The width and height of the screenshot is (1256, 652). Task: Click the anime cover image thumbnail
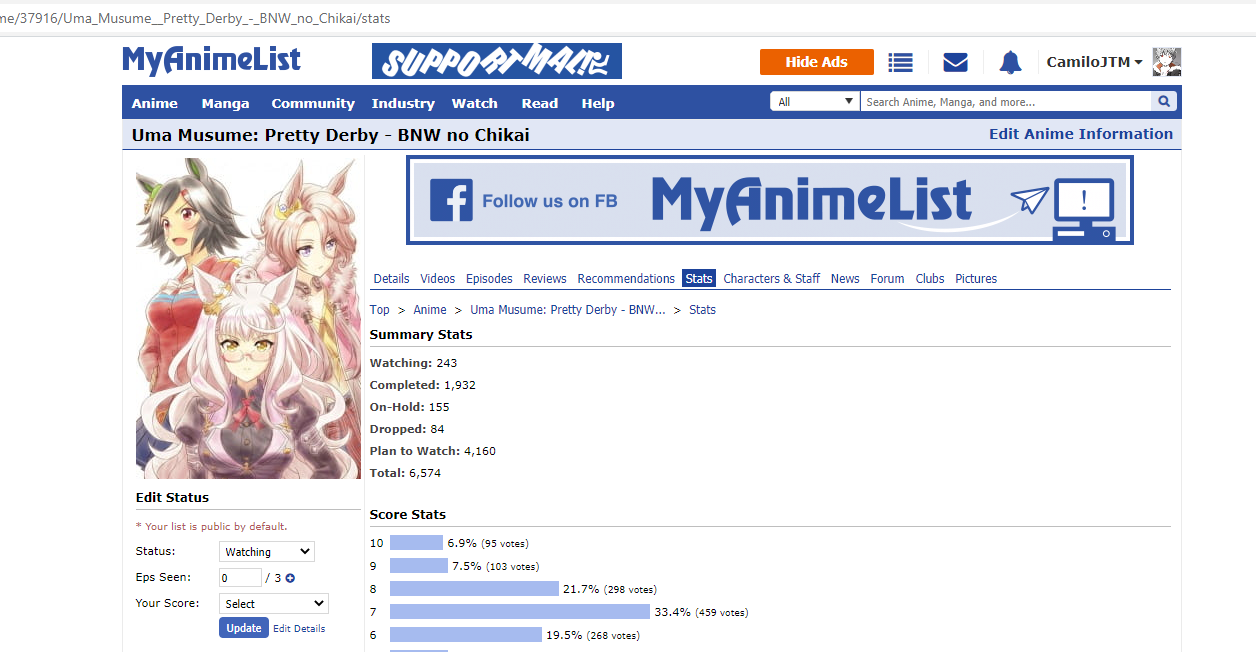(248, 318)
